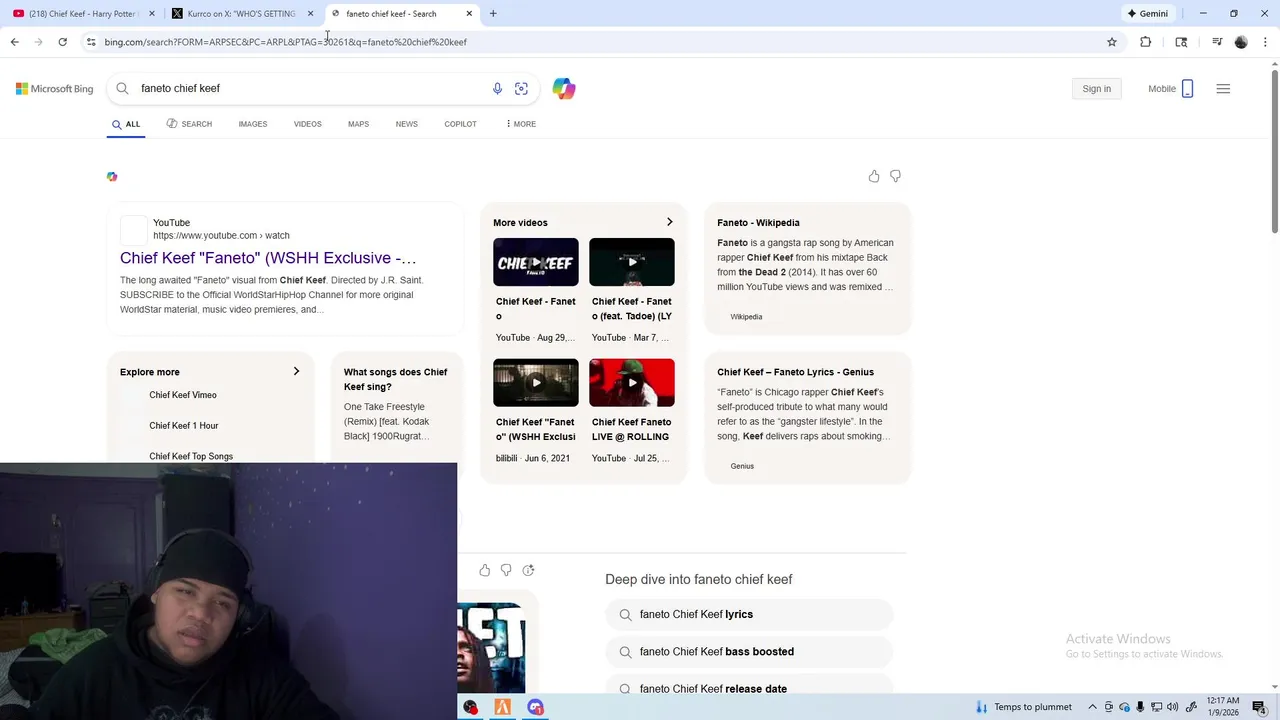The image size is (1280, 720).
Task: Open the Windows notification center icon
Action: tap(1259, 707)
